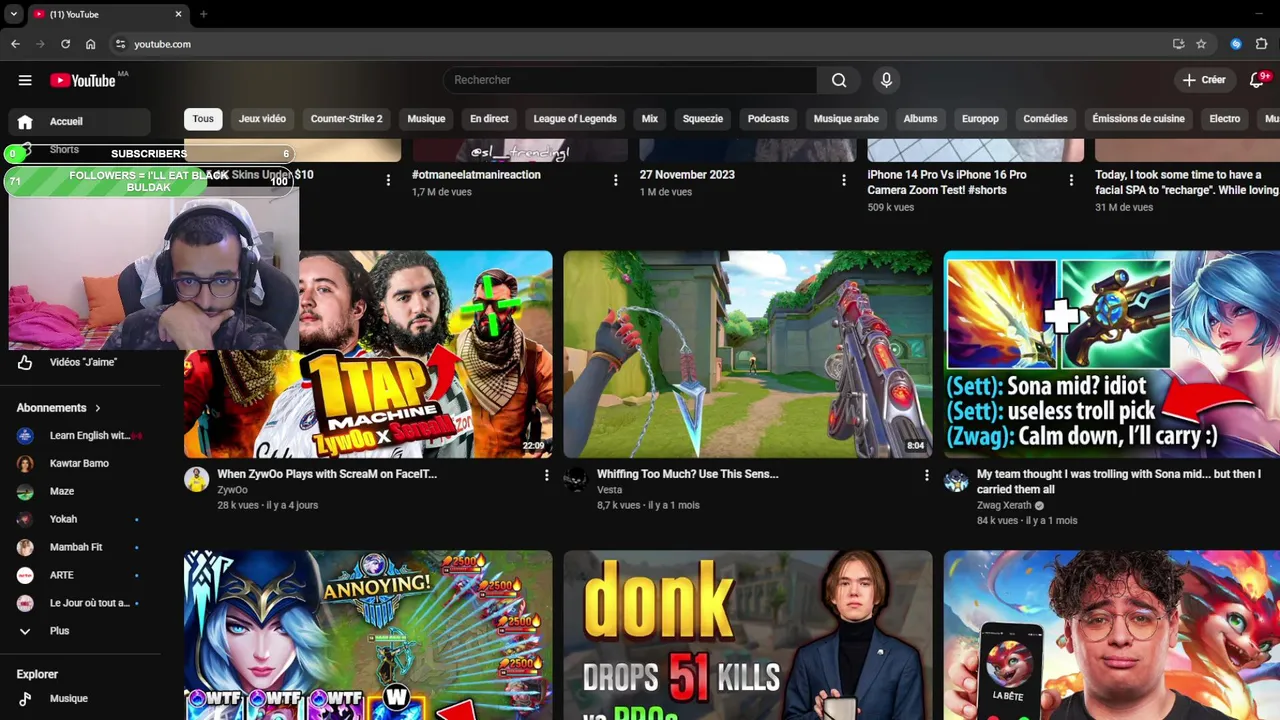This screenshot has height=720, width=1280.
Task: Select the Musique arabe chip
Action: (846, 119)
